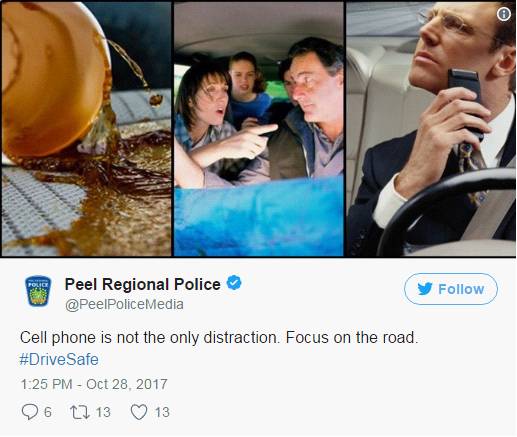Viewport: 517px width, 437px height.
Task: Click the Peel Regional Police badge avatar
Action: coord(38,291)
